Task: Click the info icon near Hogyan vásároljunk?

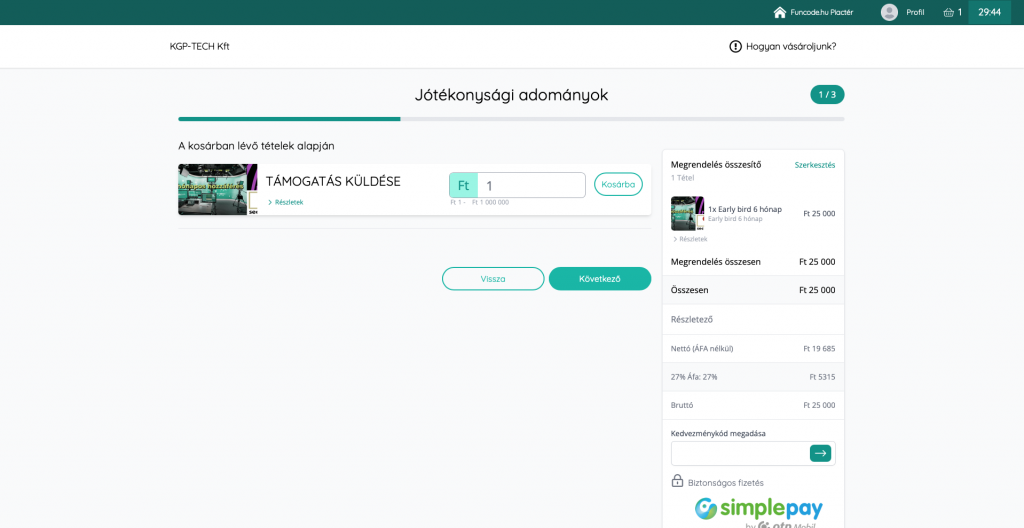Action: (735, 46)
